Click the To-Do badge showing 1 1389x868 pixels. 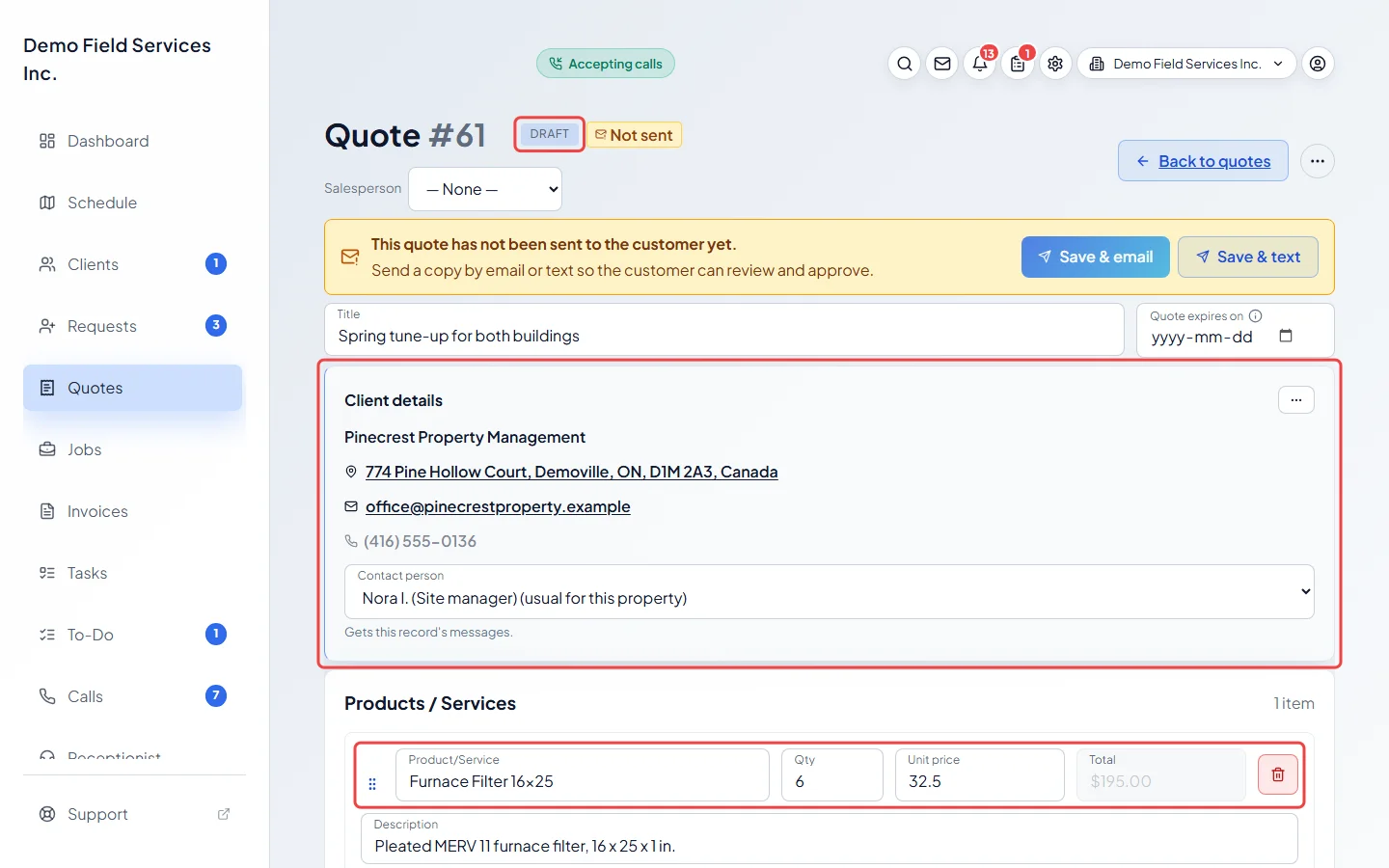(216, 634)
